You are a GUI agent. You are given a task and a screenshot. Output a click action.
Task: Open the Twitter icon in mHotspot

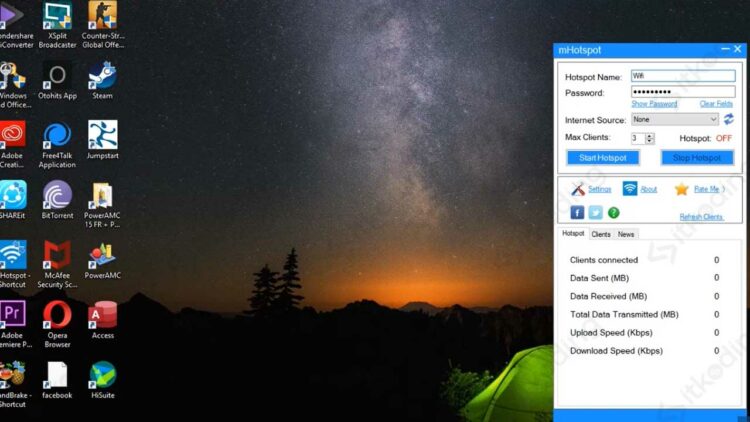[x=595, y=213]
